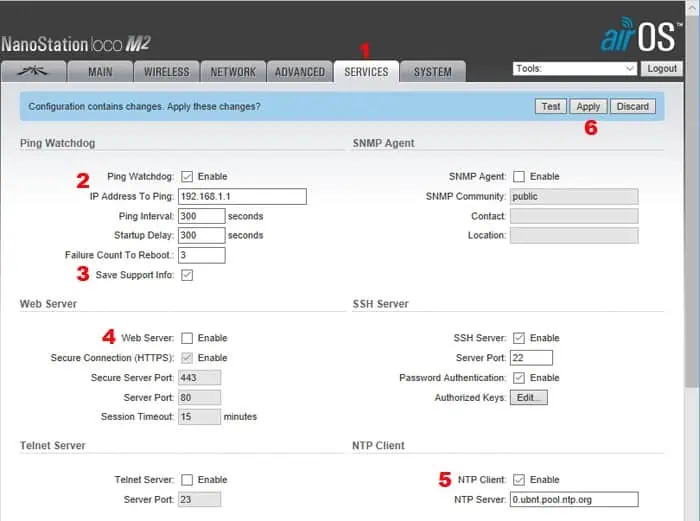Viewport: 700px width, 521px height.
Task: Click the IP Address To Ping field
Action: click(x=241, y=197)
